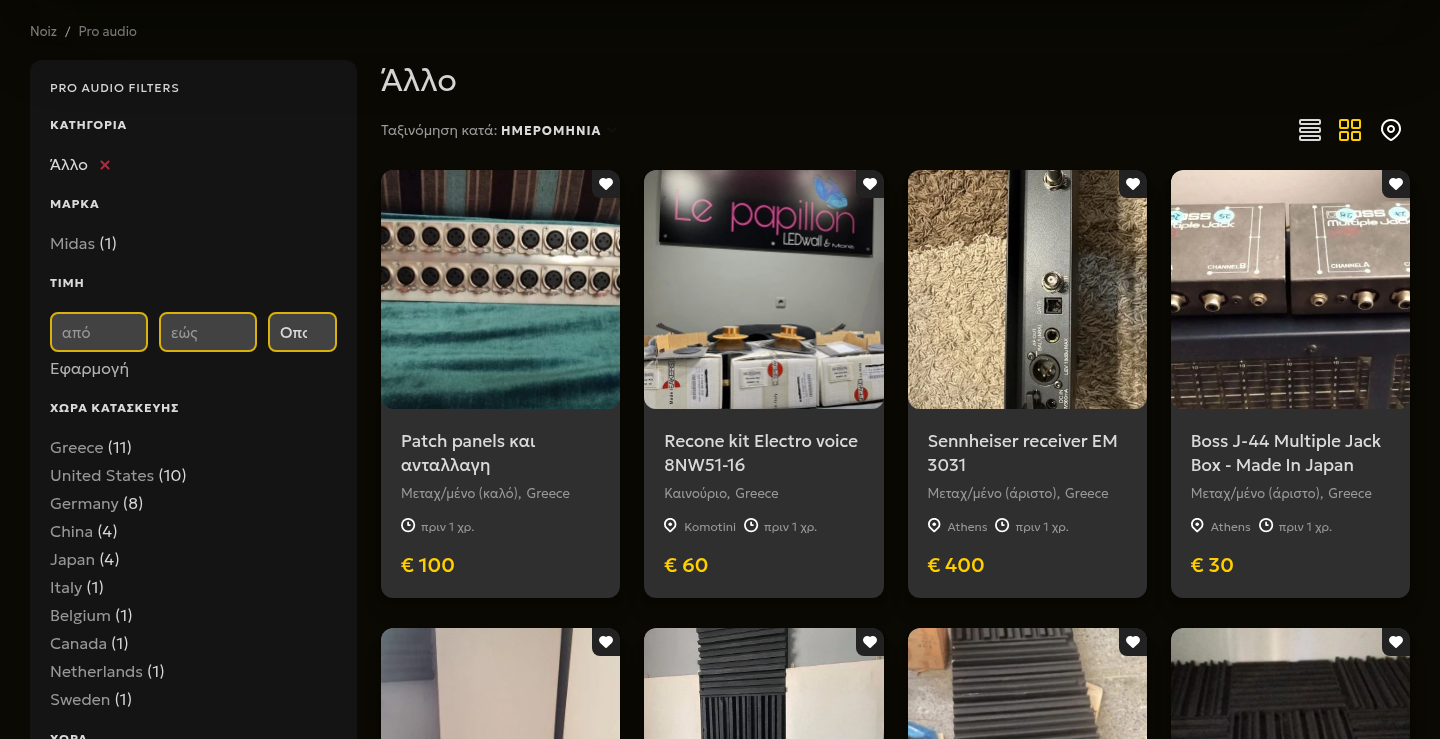Filter by country Greece (11)
1440x739 pixels.
(91, 448)
